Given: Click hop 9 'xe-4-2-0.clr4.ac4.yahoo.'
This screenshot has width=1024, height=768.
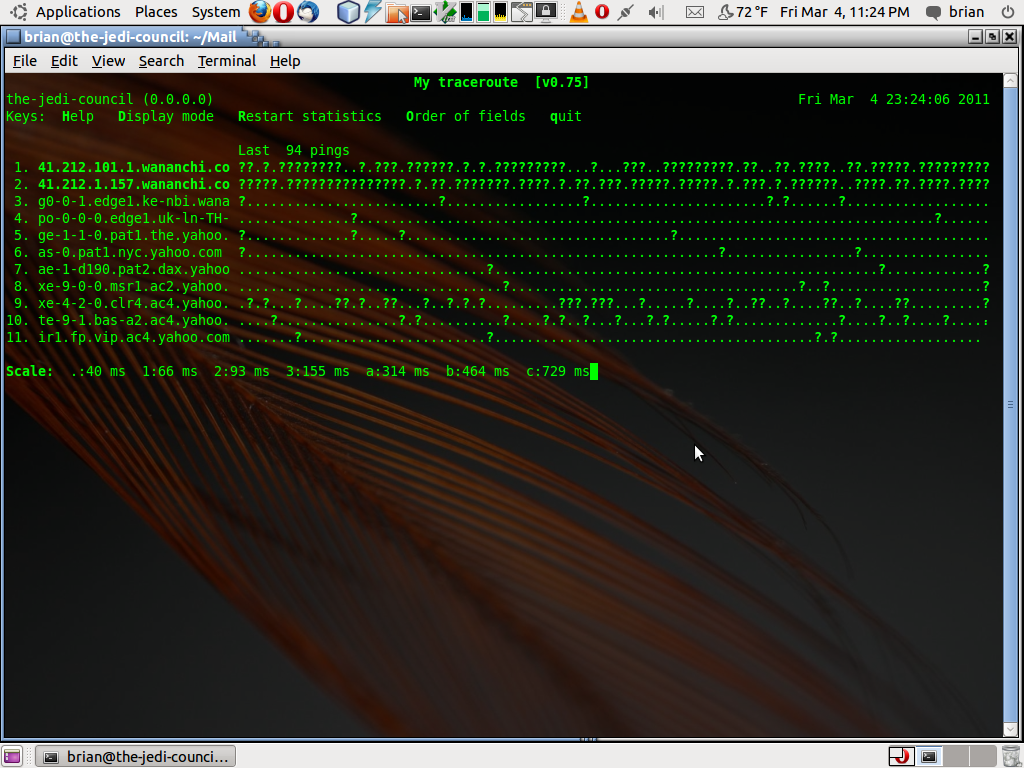Looking at the screenshot, I should (x=134, y=303).
